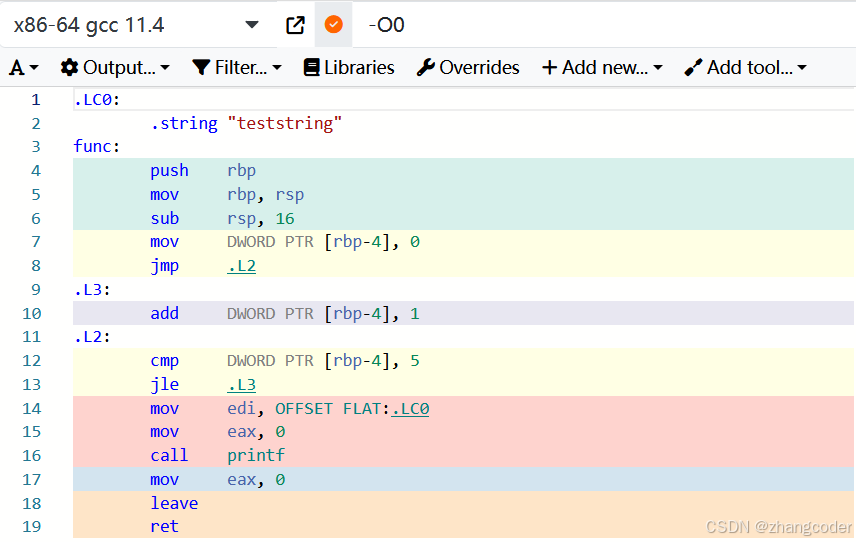Open the Add new dropdown
The height and width of the screenshot is (542, 856).
pyautogui.click(x=602, y=68)
